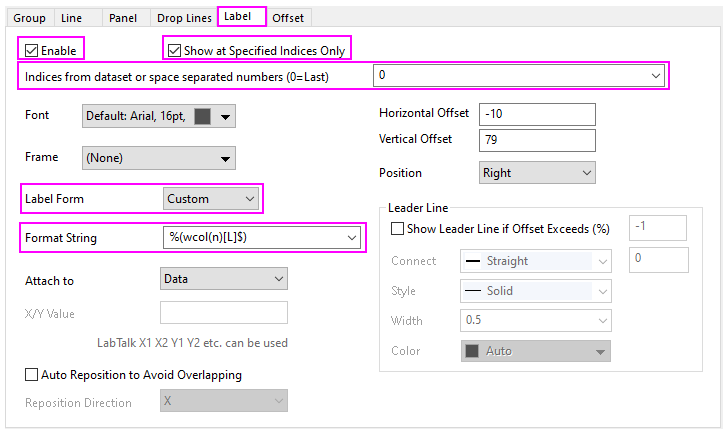Image resolution: width=726 pixels, height=431 pixels.
Task: Click the Connect value field showing 0
Action: [658, 260]
